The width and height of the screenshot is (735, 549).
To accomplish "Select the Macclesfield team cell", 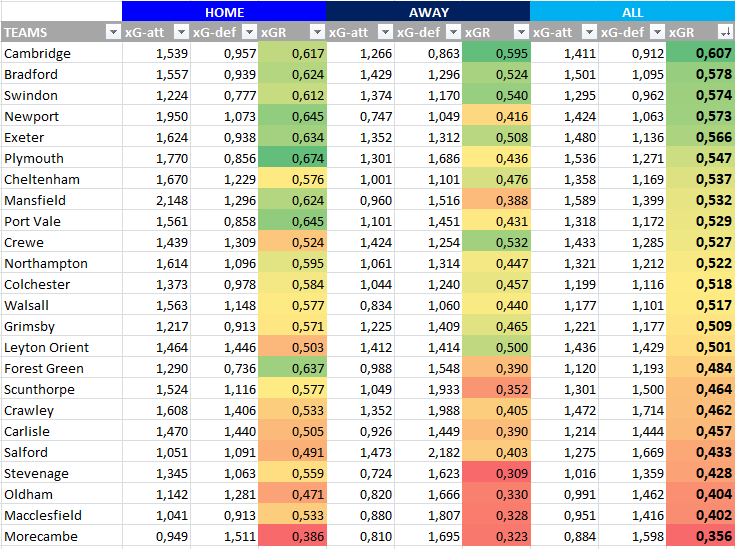I will tap(61, 515).
